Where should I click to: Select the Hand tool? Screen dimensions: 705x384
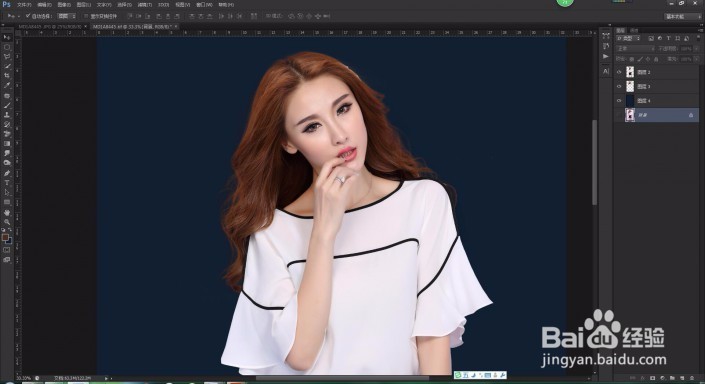pos(7,213)
